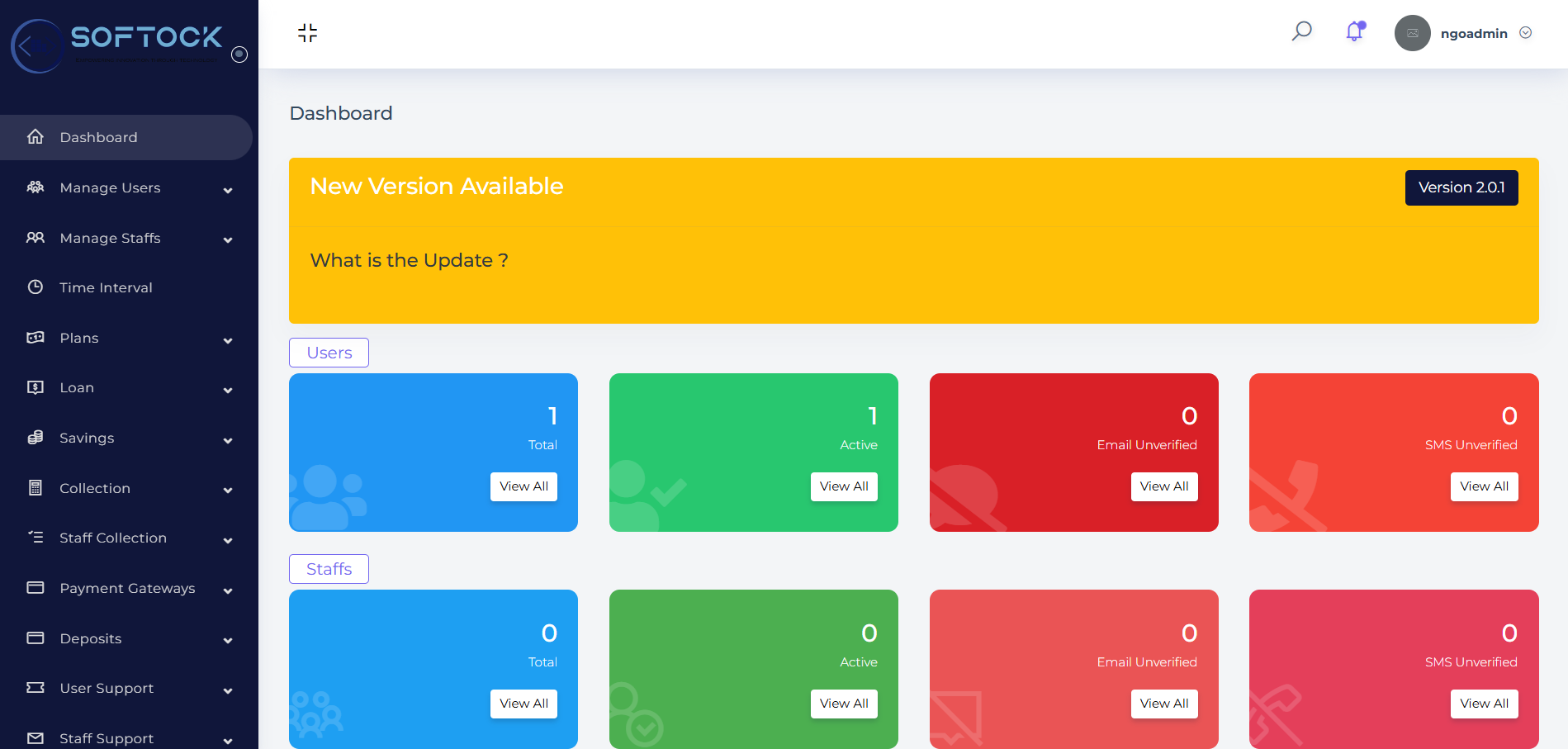View all users with Email Unverified
This screenshot has width=1568, height=749.
[x=1163, y=486]
